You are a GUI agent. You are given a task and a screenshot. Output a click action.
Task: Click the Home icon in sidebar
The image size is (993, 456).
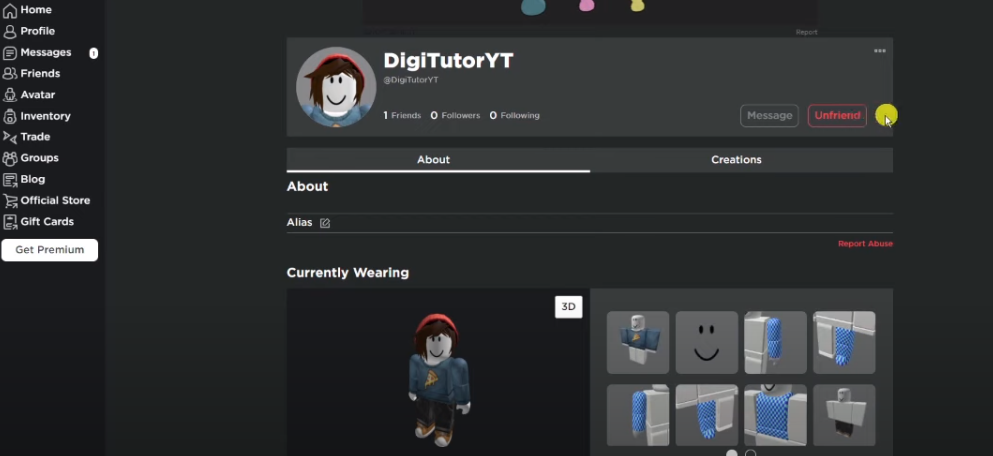[9, 10]
